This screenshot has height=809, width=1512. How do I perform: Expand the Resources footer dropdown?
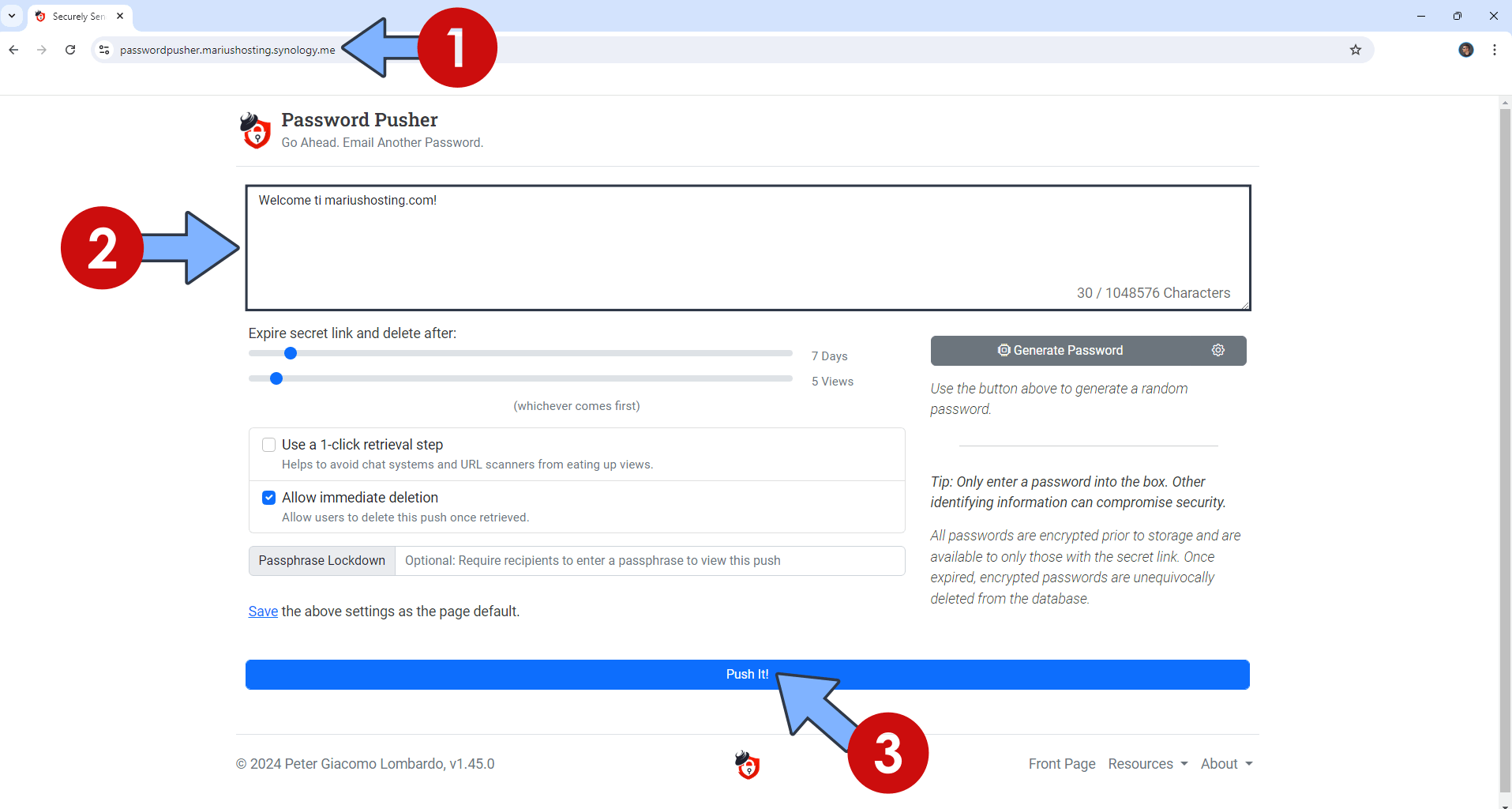click(1147, 764)
